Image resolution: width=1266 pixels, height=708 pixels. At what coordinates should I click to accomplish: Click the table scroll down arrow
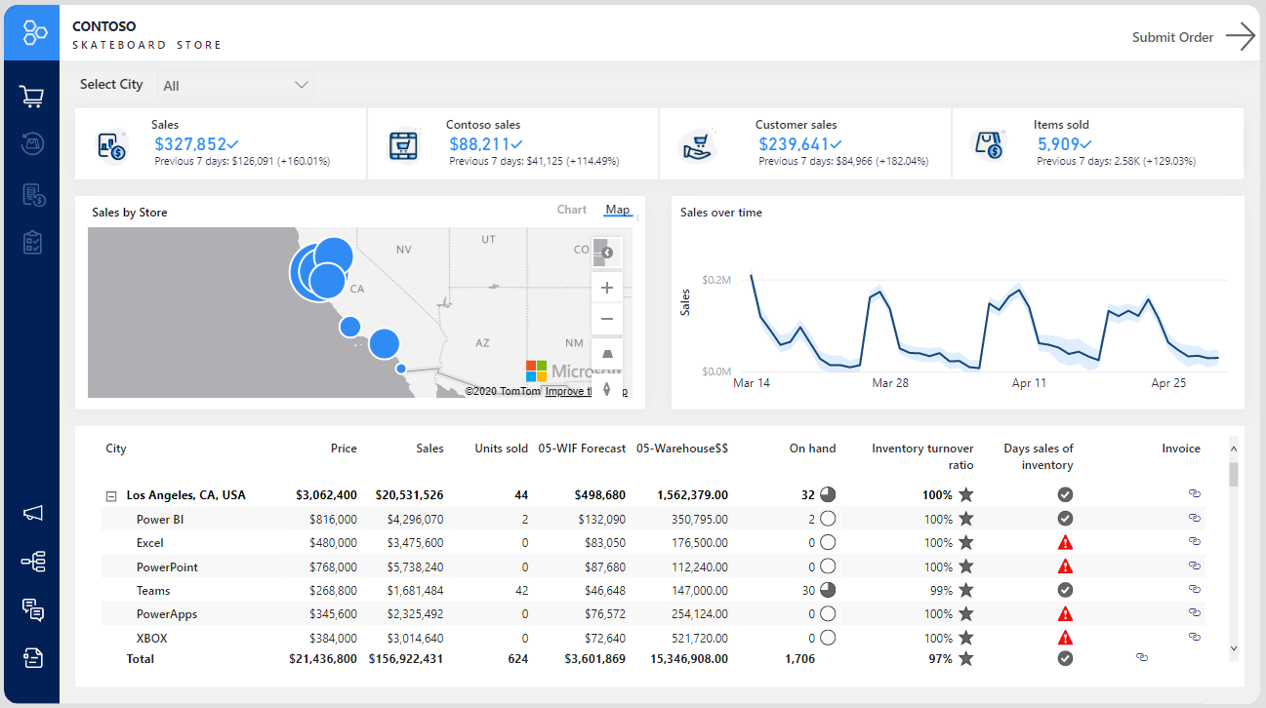point(1233,648)
